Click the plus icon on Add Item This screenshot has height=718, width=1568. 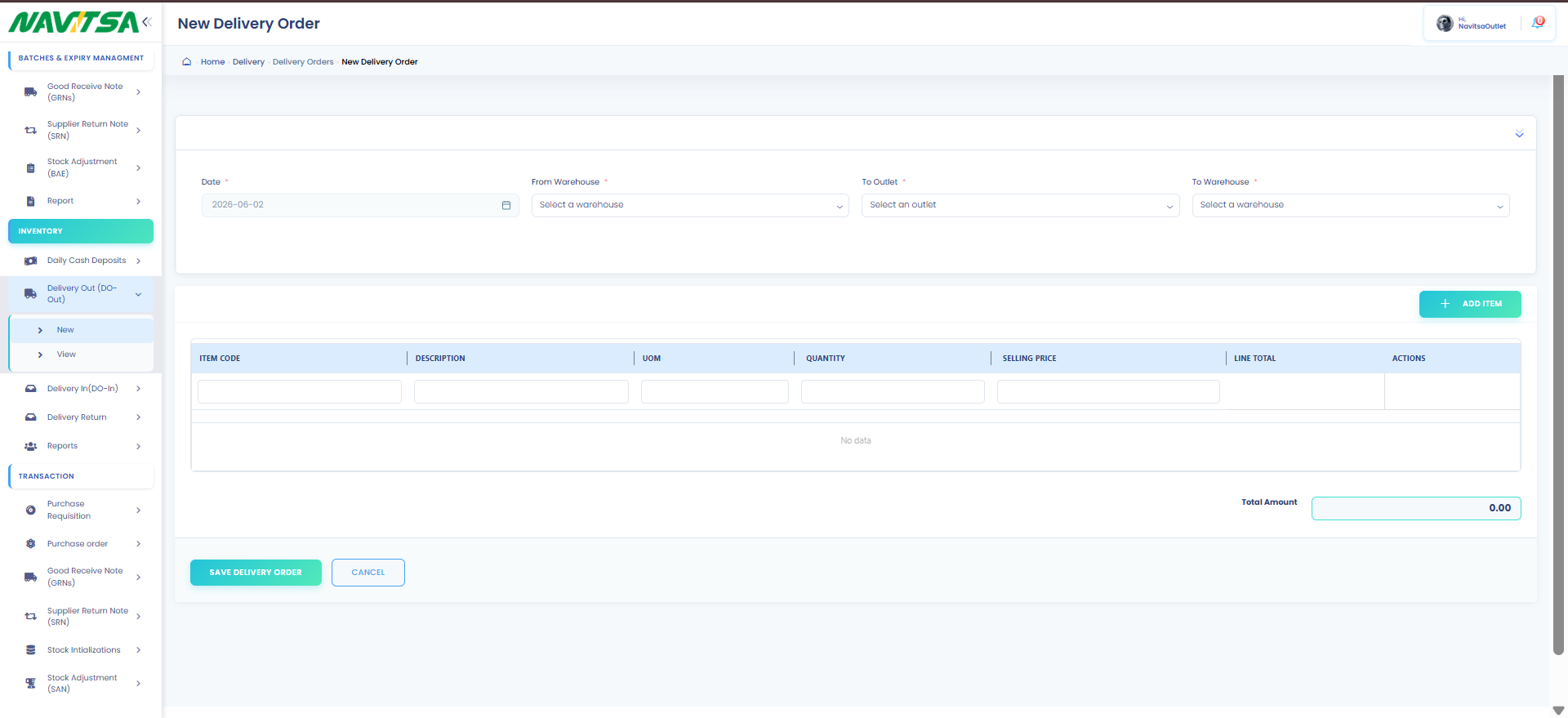tap(1445, 304)
